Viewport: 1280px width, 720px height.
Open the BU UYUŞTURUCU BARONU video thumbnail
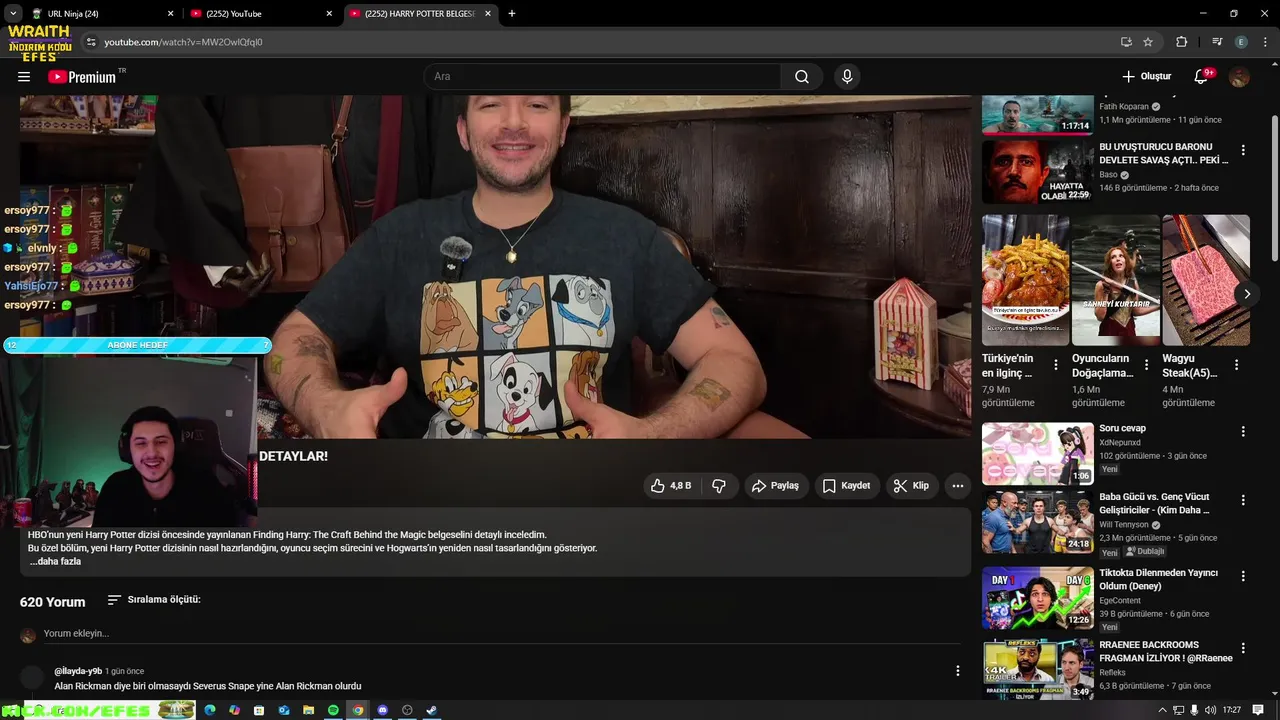click(x=1037, y=172)
